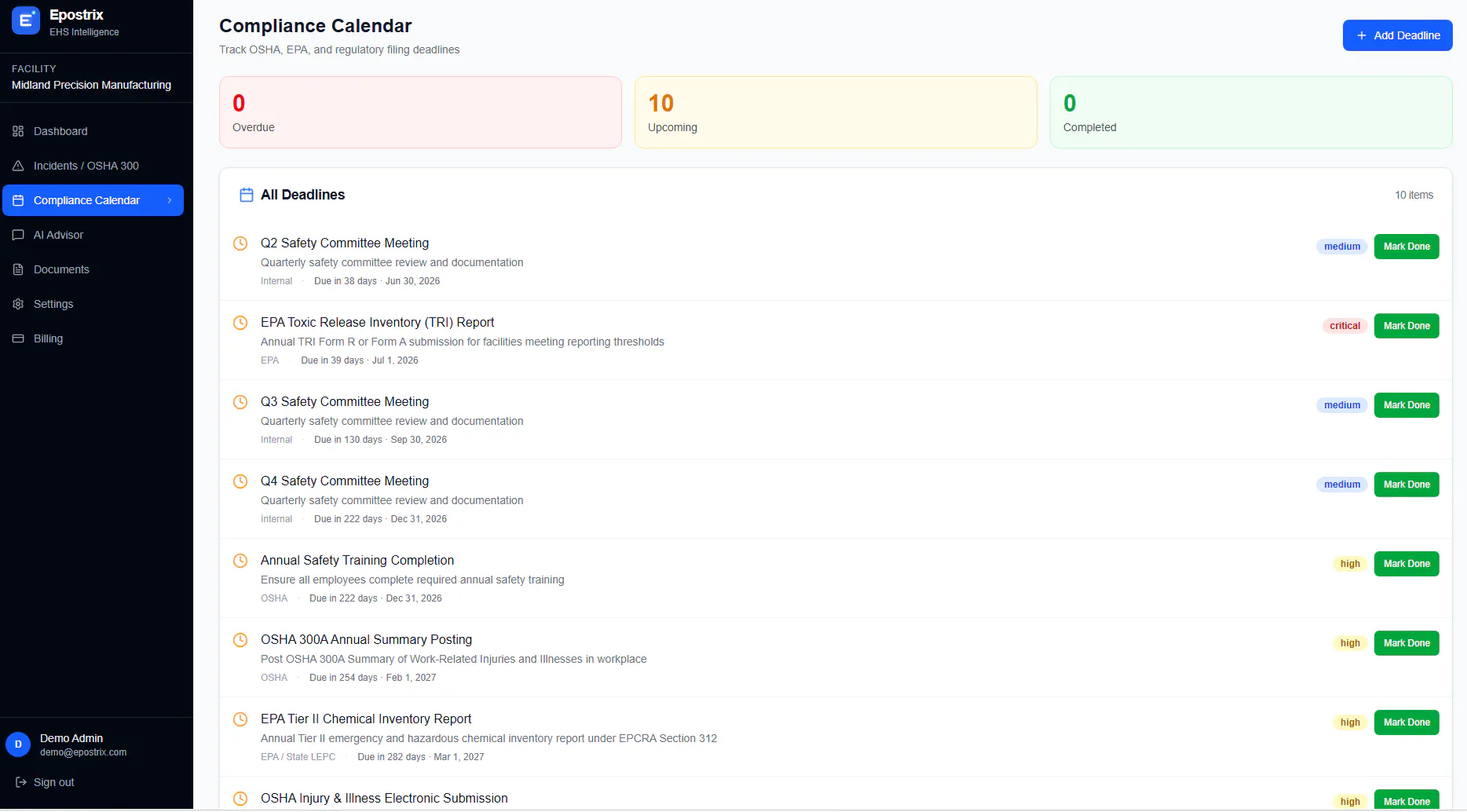Click 'EPA Toxic Release Inventory (TRI) Report' title

point(378,323)
